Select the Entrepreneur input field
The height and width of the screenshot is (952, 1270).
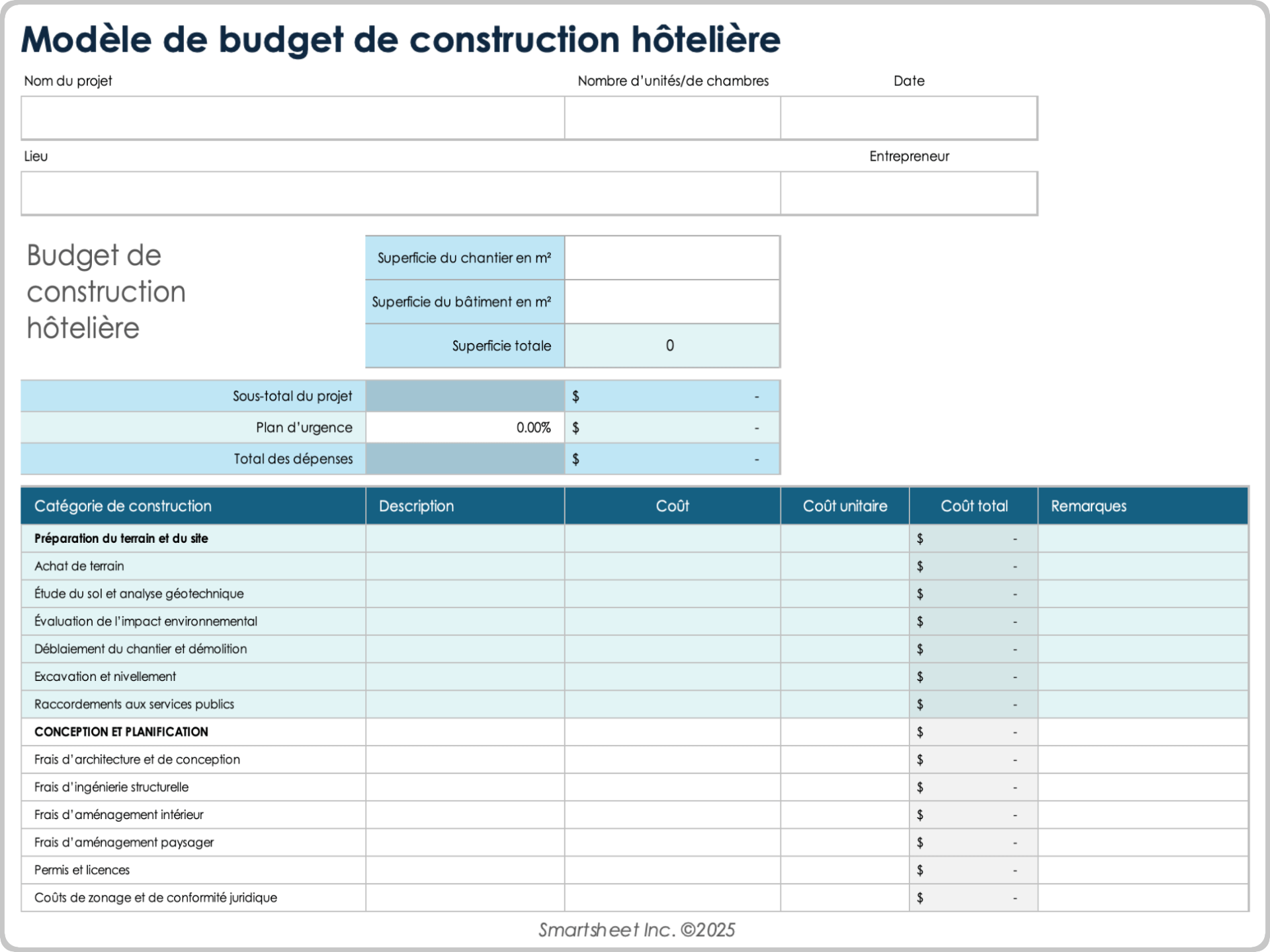tap(909, 193)
